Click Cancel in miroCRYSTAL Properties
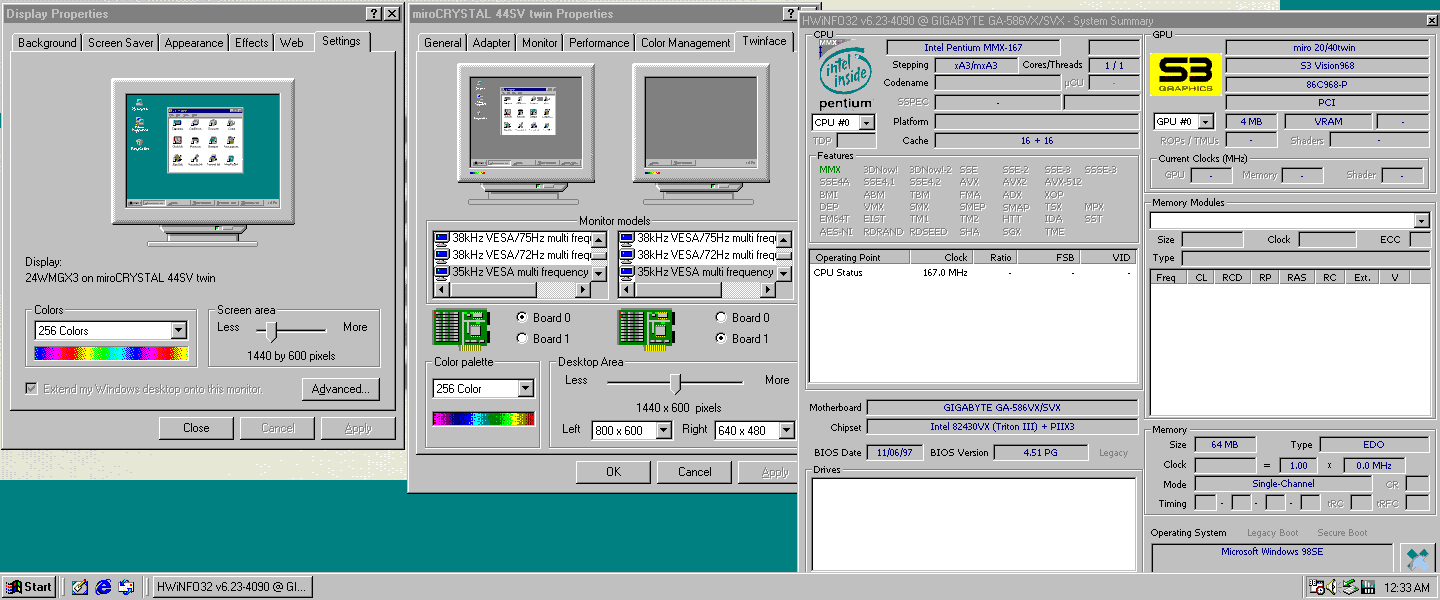 coord(695,472)
